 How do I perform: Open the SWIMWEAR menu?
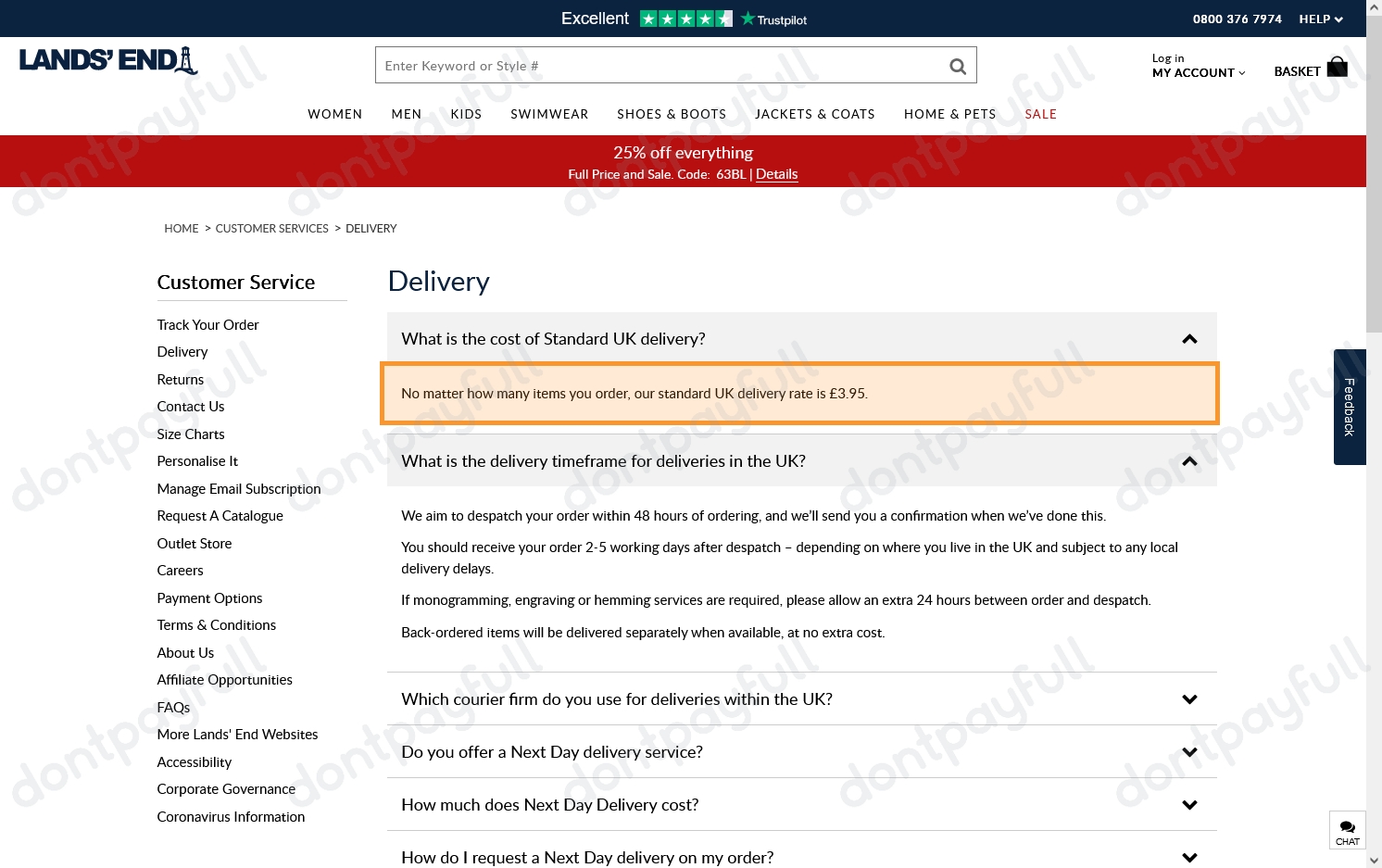[x=549, y=114]
